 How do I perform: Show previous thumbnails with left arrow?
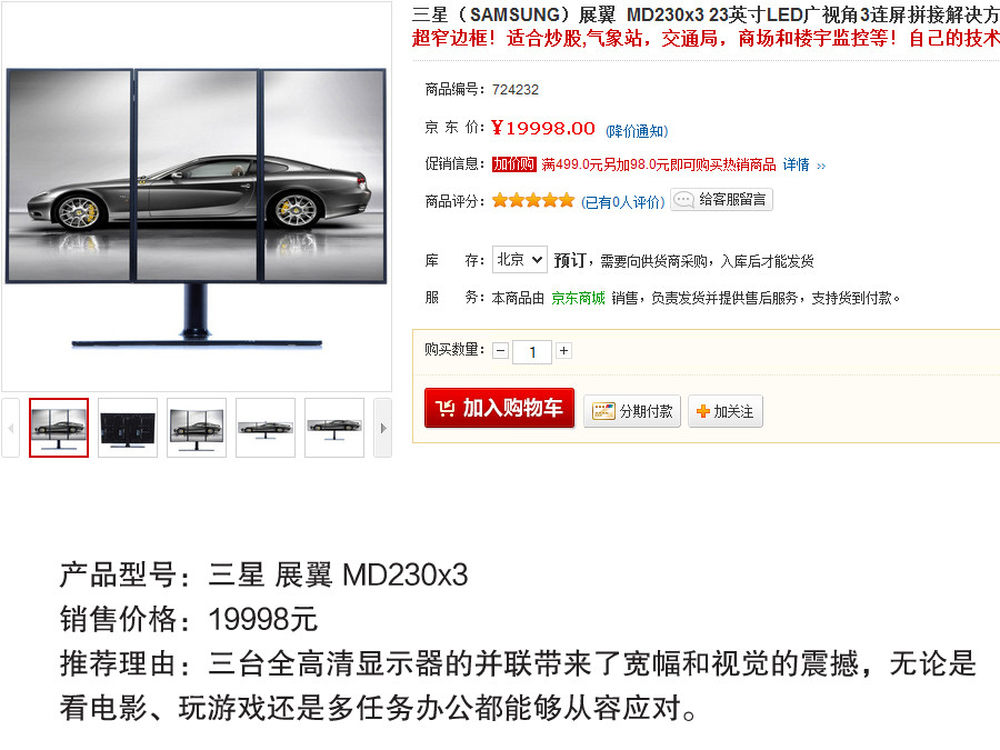[10, 428]
